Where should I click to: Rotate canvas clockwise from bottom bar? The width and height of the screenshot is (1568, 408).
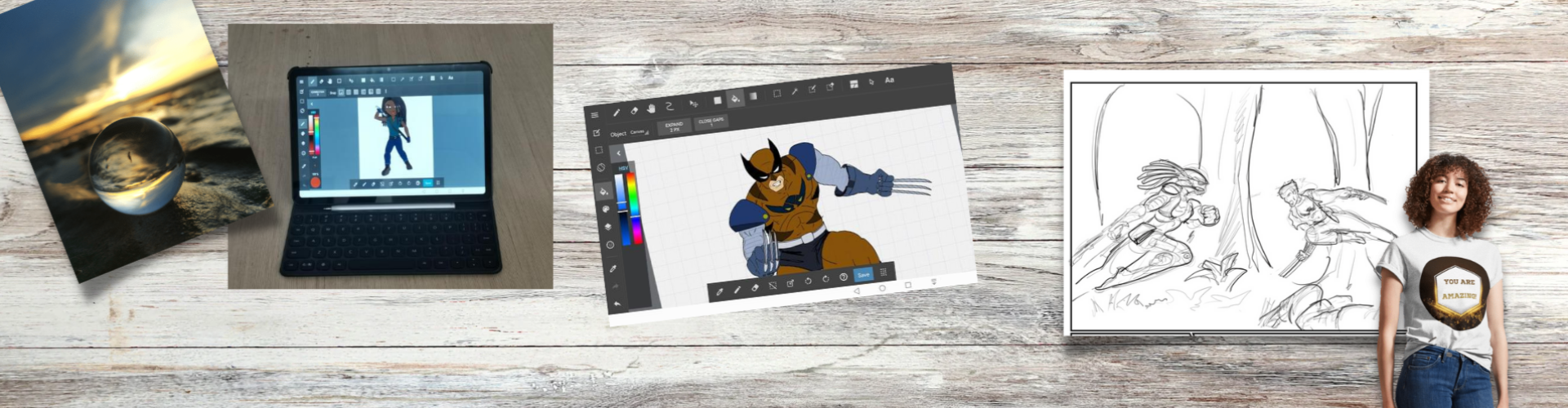pos(826,278)
